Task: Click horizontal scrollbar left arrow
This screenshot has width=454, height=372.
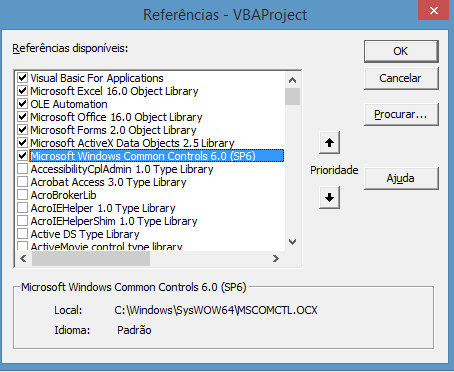Action: click(x=23, y=259)
